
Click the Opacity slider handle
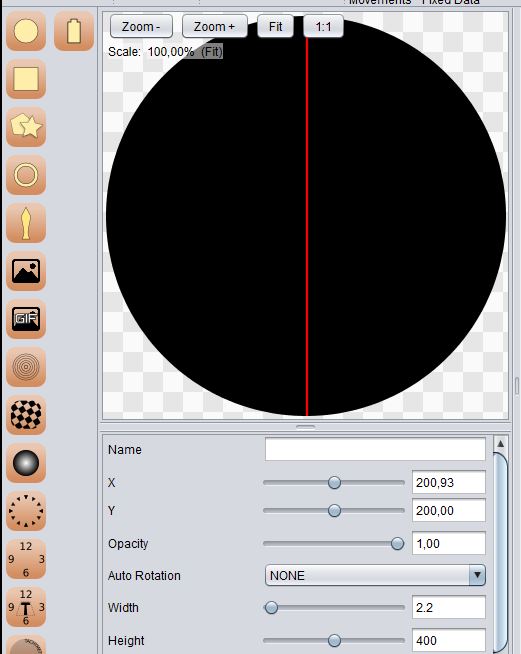click(x=398, y=543)
